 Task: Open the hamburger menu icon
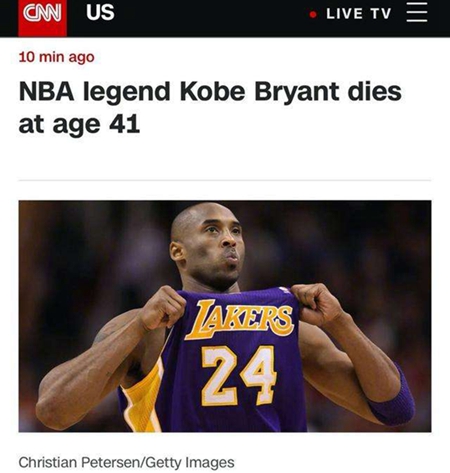click(x=417, y=12)
